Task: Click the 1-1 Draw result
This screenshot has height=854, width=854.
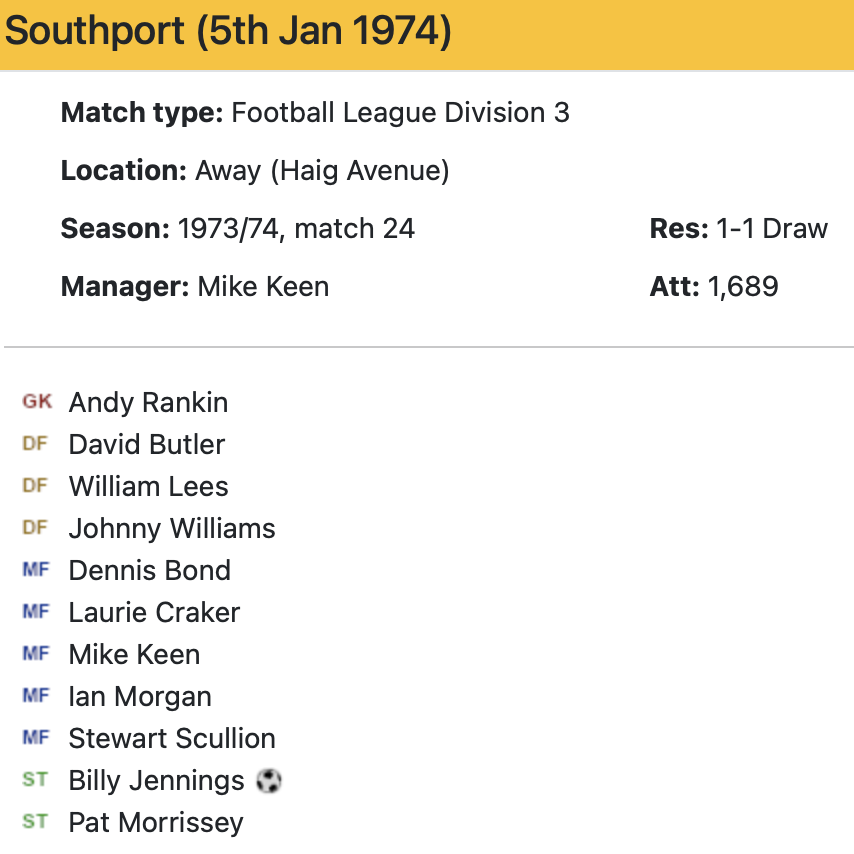Action: (772, 229)
